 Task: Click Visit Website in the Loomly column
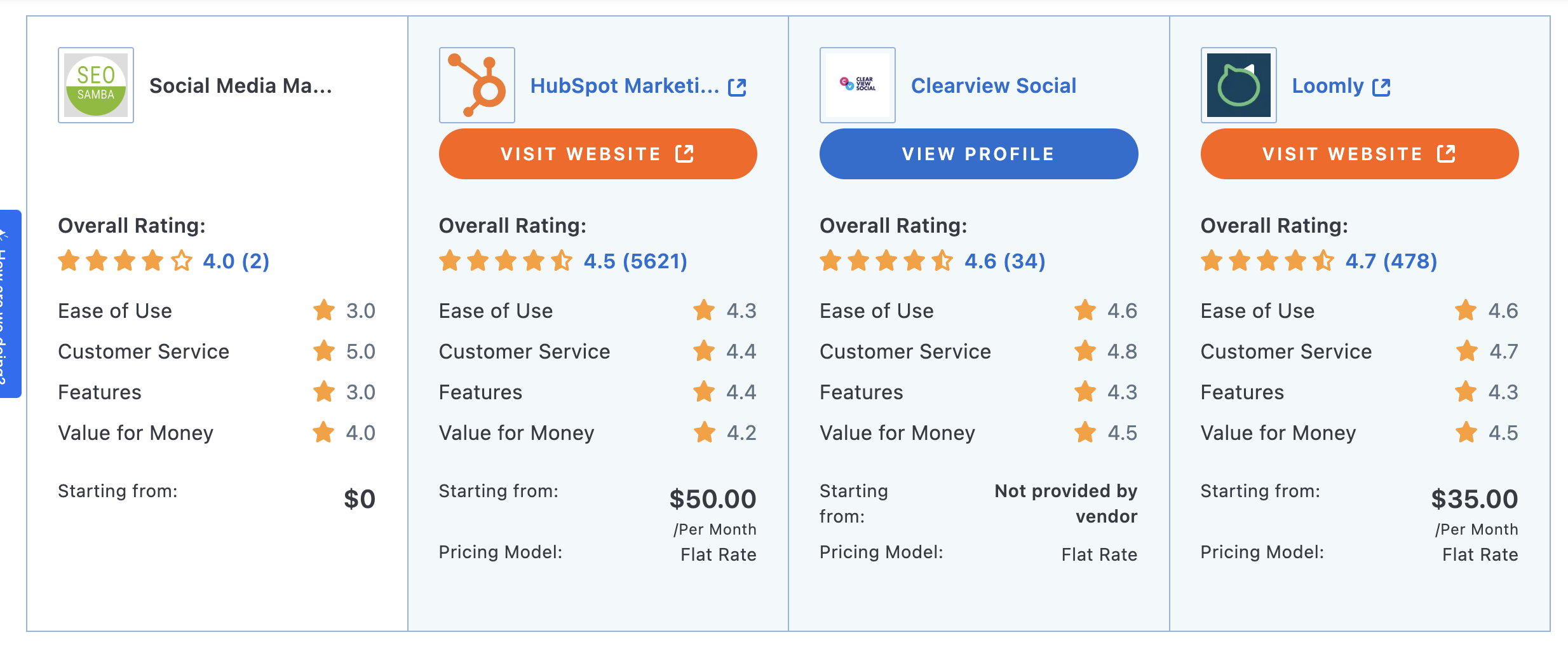click(x=1359, y=153)
